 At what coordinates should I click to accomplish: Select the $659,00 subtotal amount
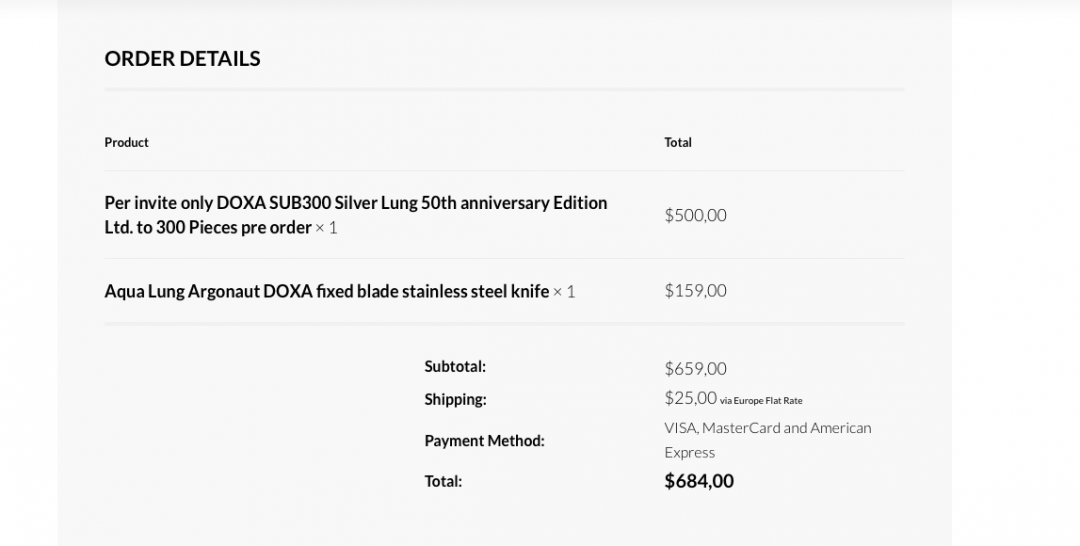pyautogui.click(x=695, y=369)
